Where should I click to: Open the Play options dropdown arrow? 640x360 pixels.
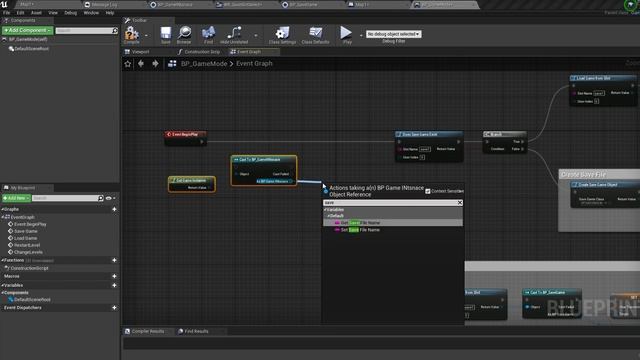361,35
